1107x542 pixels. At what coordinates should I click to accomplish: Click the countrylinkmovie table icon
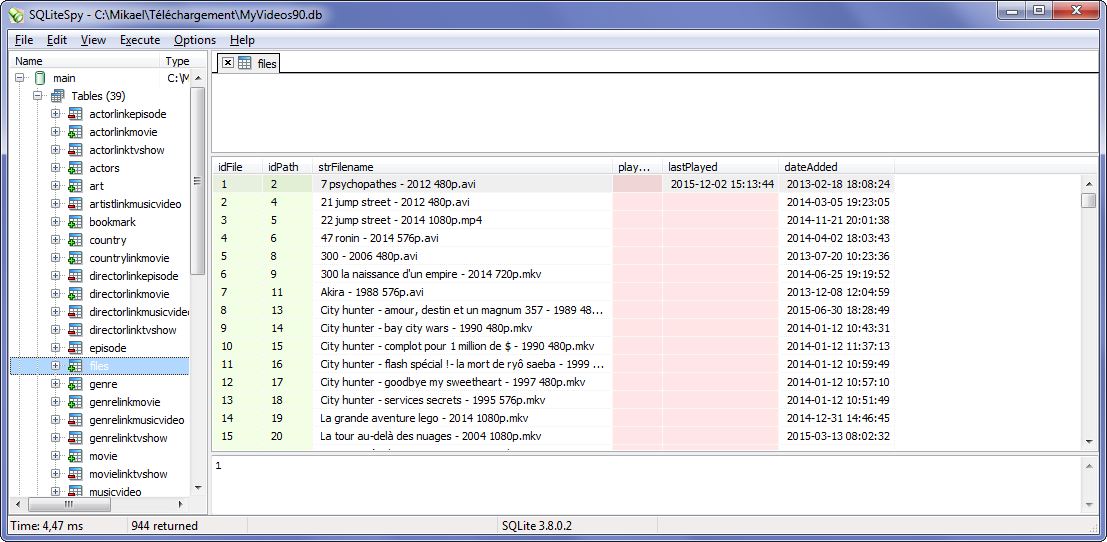[75, 258]
